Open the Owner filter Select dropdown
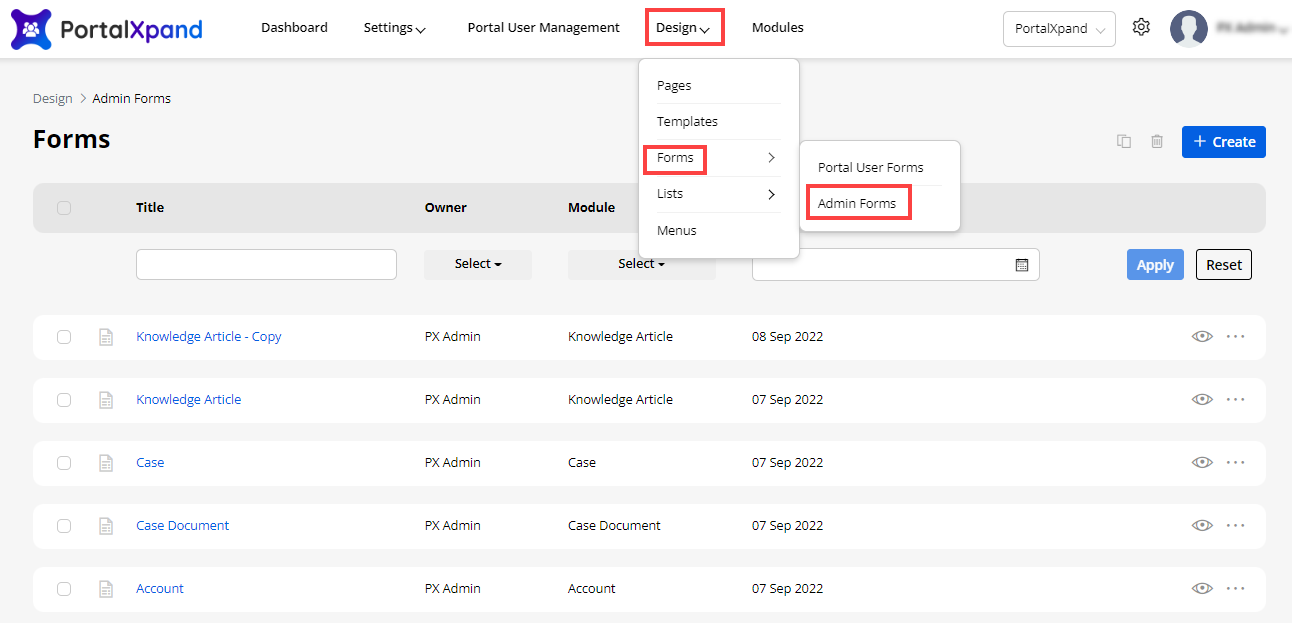This screenshot has width=1292, height=623. pos(478,265)
